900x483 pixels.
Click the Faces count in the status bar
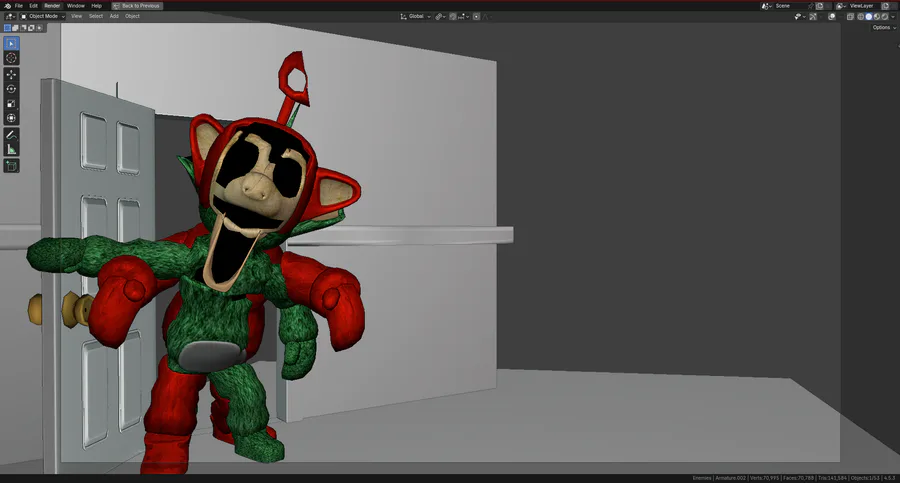(x=798, y=478)
